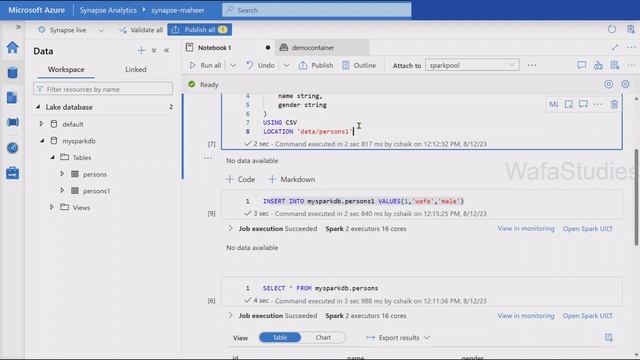Click the notebook Publish button
The image size is (640, 360).
coord(316,65)
